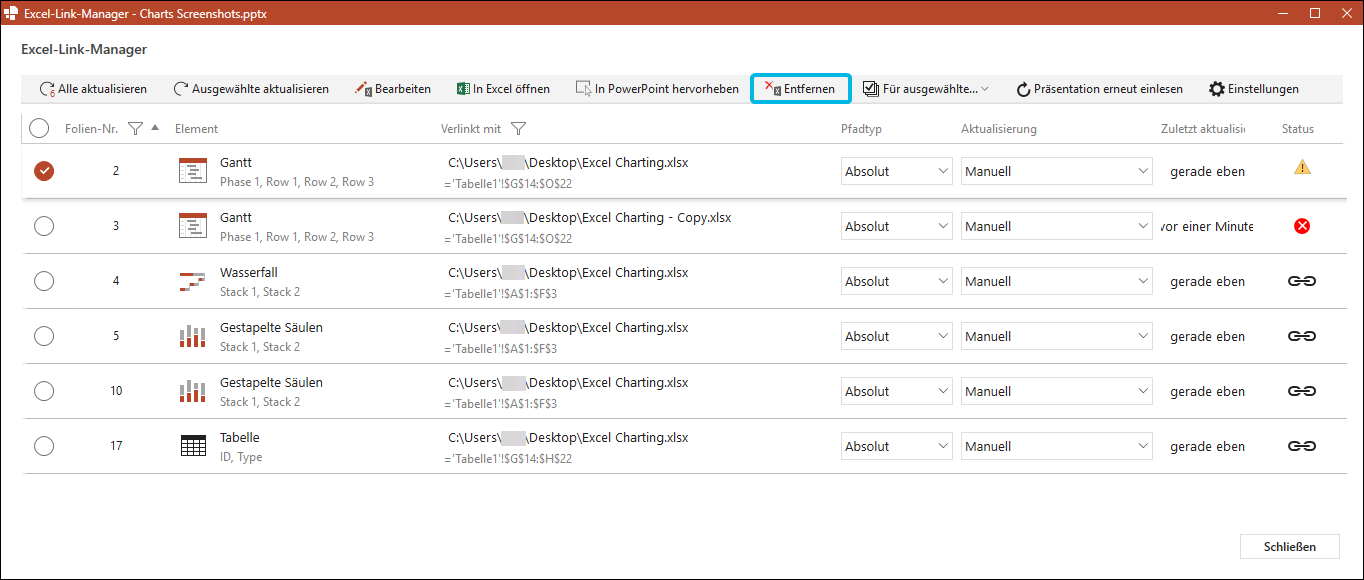Click Wasserfall chart icon in slide 4 row
Viewport: 1364px width, 580px height.
click(x=192, y=281)
